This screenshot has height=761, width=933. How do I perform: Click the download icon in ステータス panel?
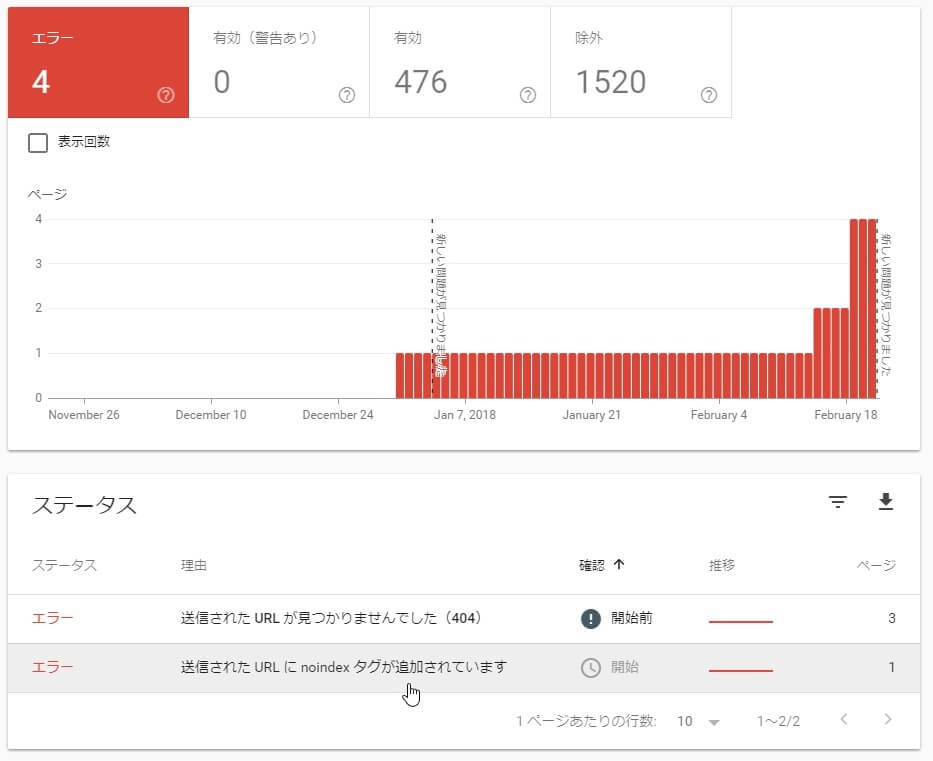pos(885,502)
